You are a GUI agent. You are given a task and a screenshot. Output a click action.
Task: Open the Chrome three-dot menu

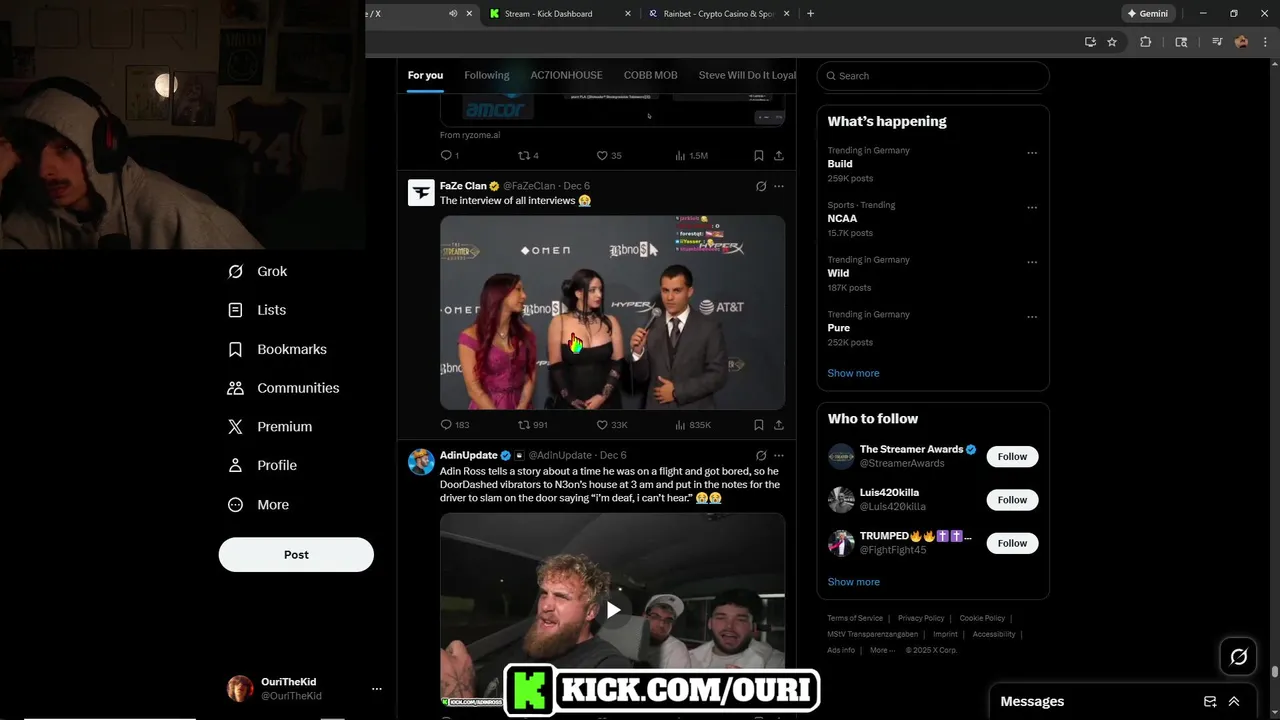pos(1265,42)
